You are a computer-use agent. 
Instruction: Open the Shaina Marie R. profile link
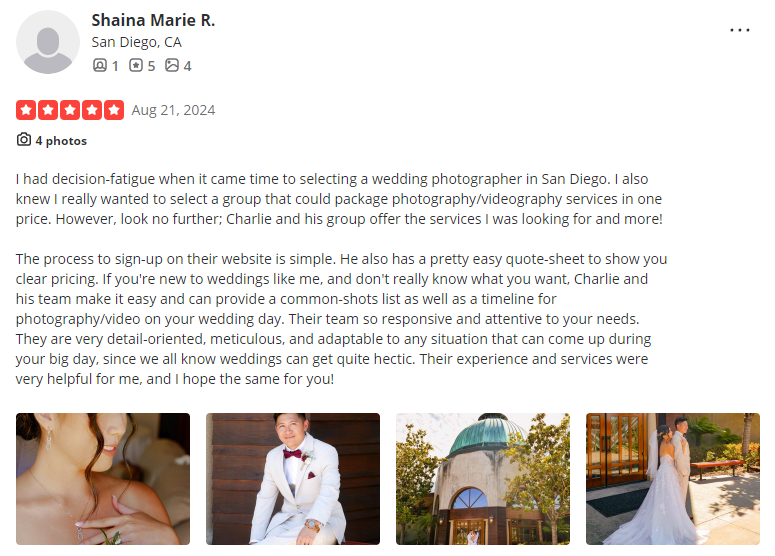click(153, 20)
